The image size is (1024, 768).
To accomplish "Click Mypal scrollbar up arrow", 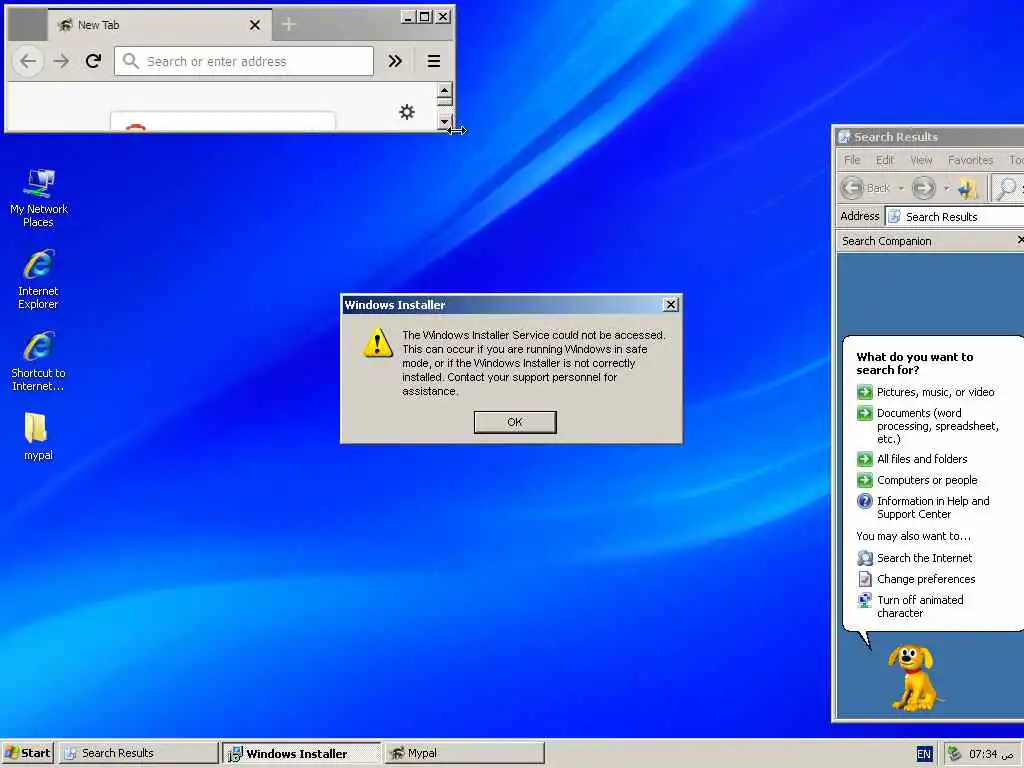I will click(445, 91).
